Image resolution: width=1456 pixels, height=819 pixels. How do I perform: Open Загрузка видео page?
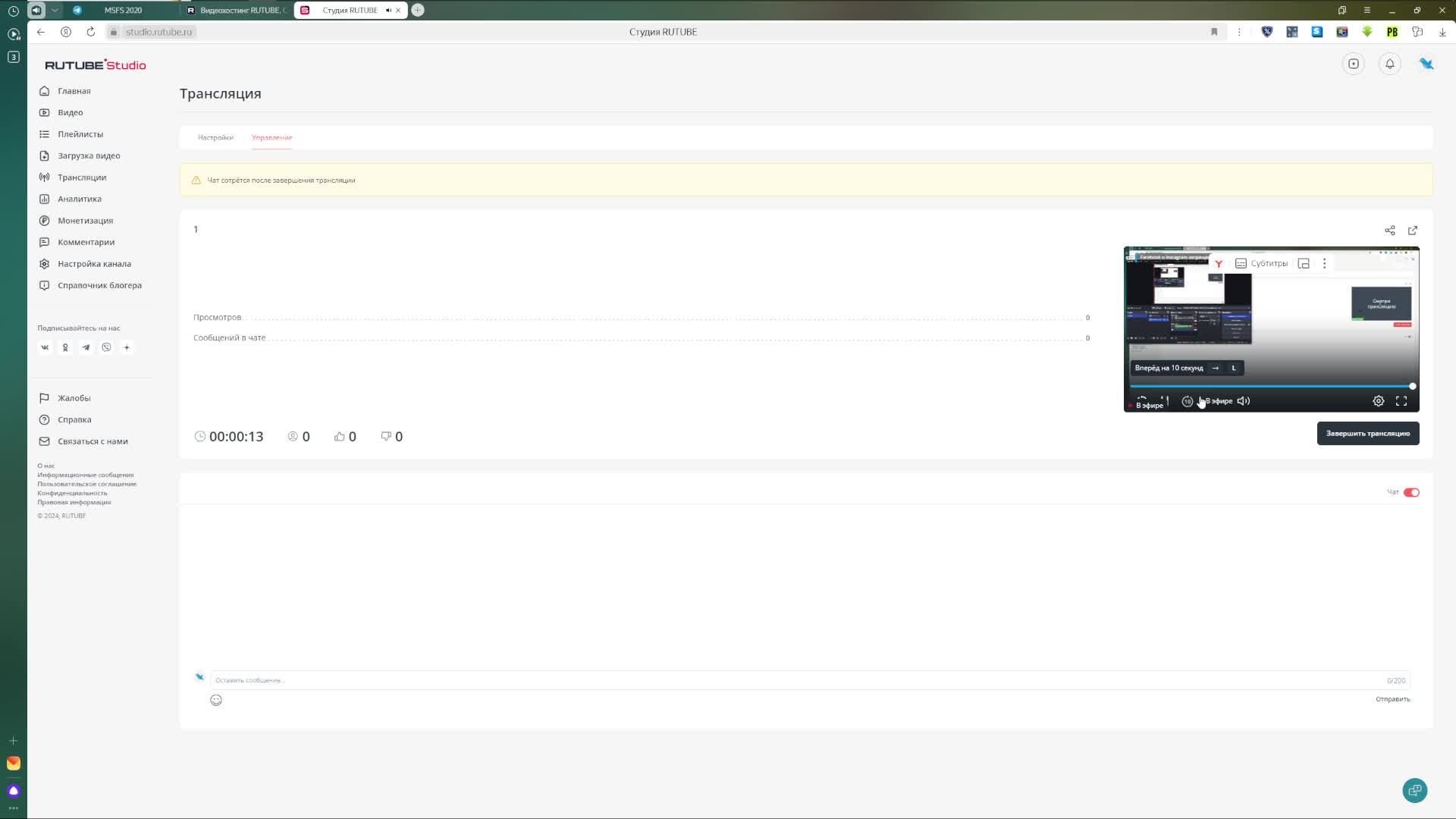pos(88,155)
